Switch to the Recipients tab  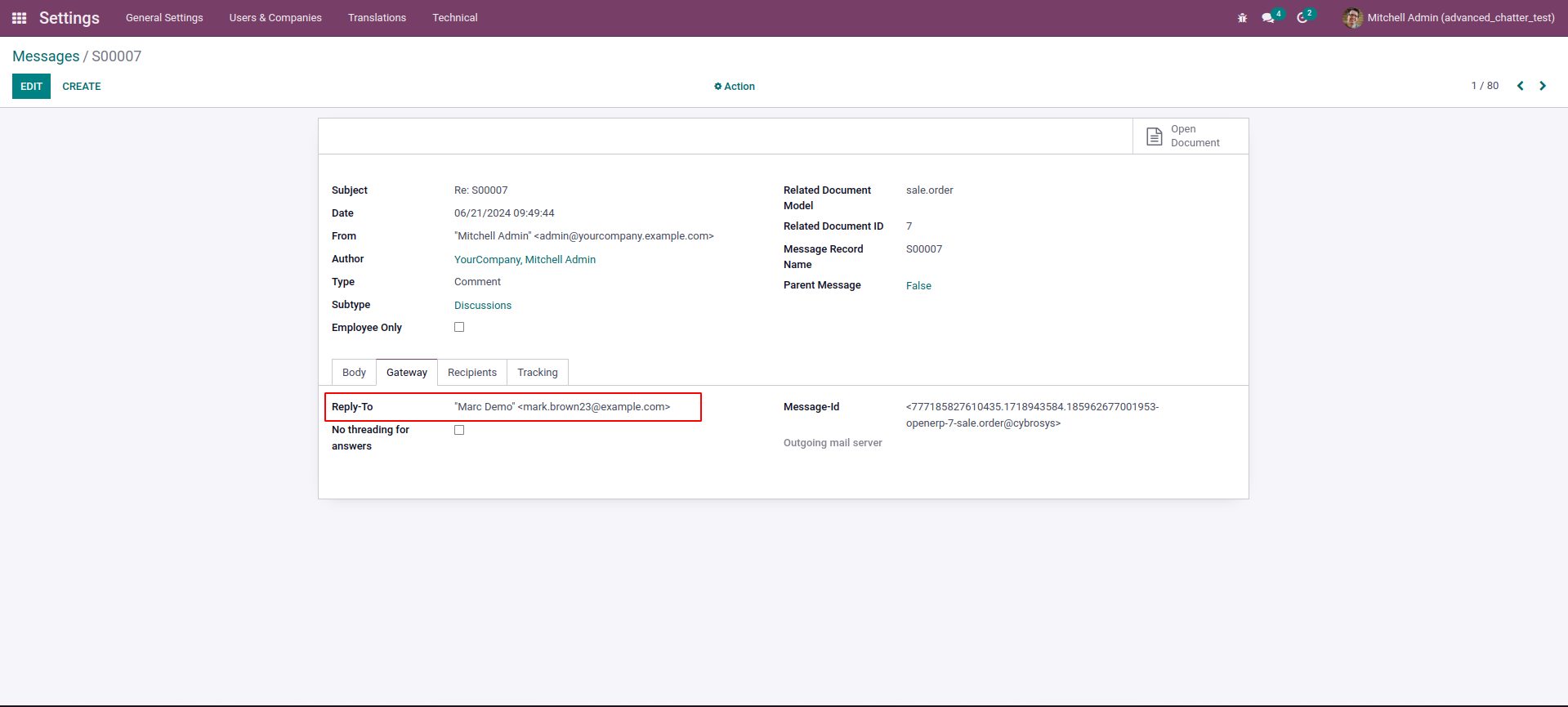pos(471,373)
